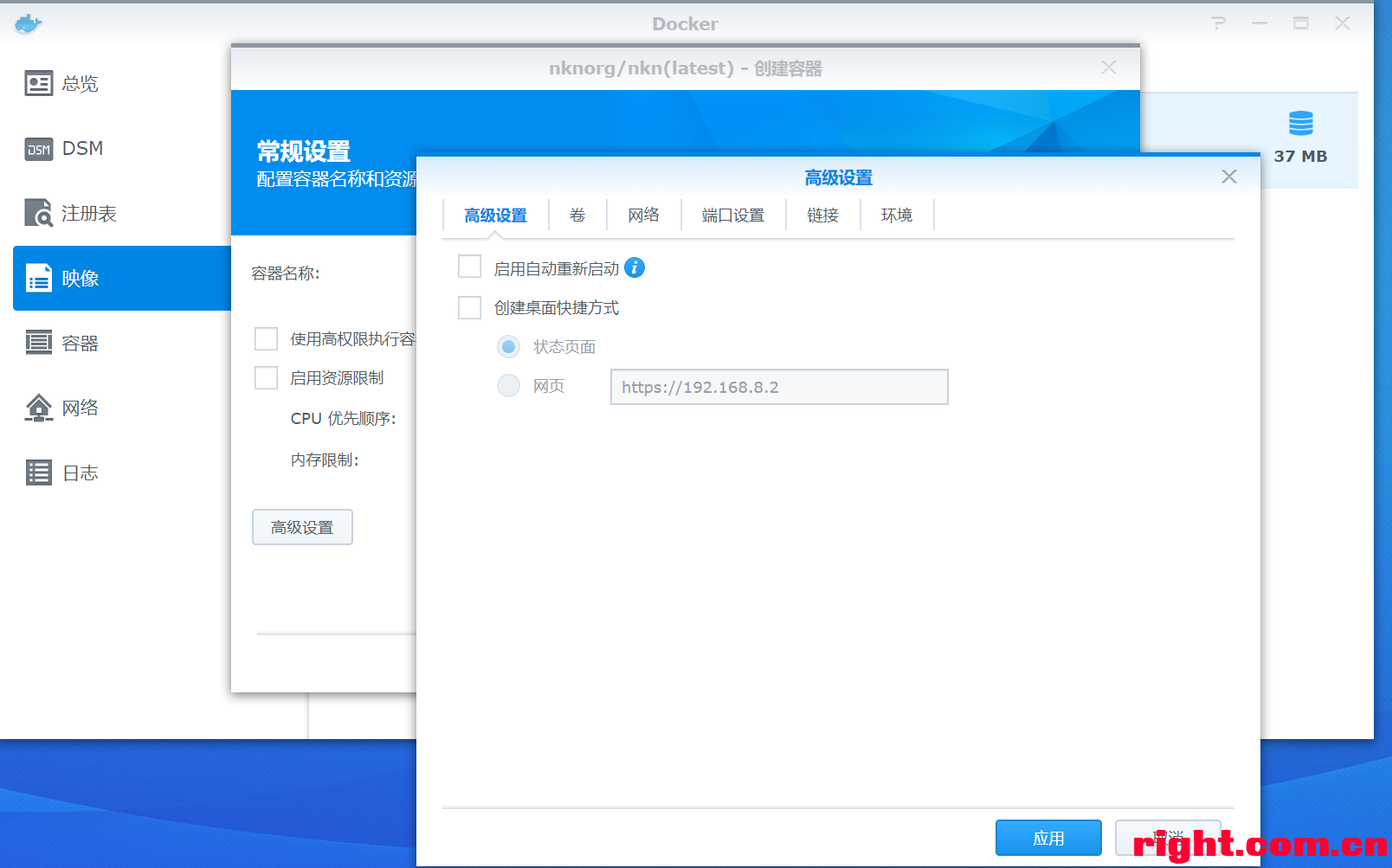Click the Docker window help question mark
This screenshot has height=868, width=1392.
pos(1219,23)
